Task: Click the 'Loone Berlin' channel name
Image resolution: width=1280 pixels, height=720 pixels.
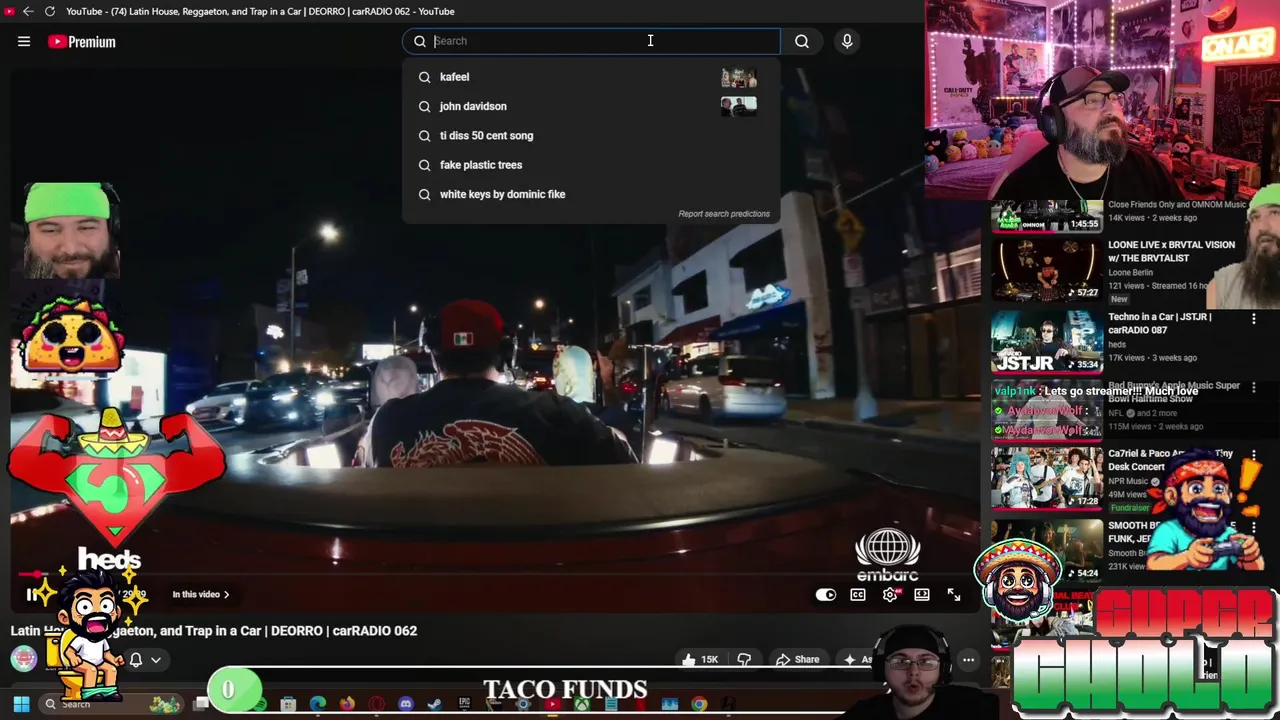Action: (x=1130, y=272)
